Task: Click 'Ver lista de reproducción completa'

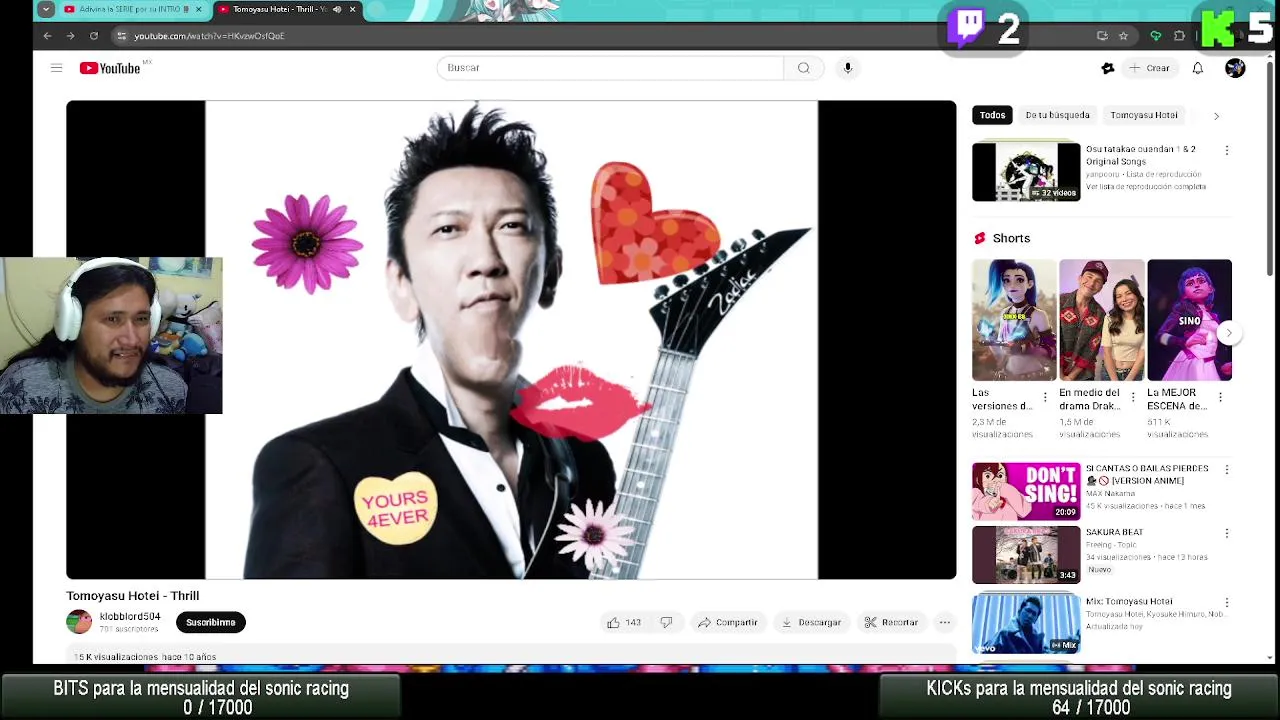Action: coord(1146,186)
